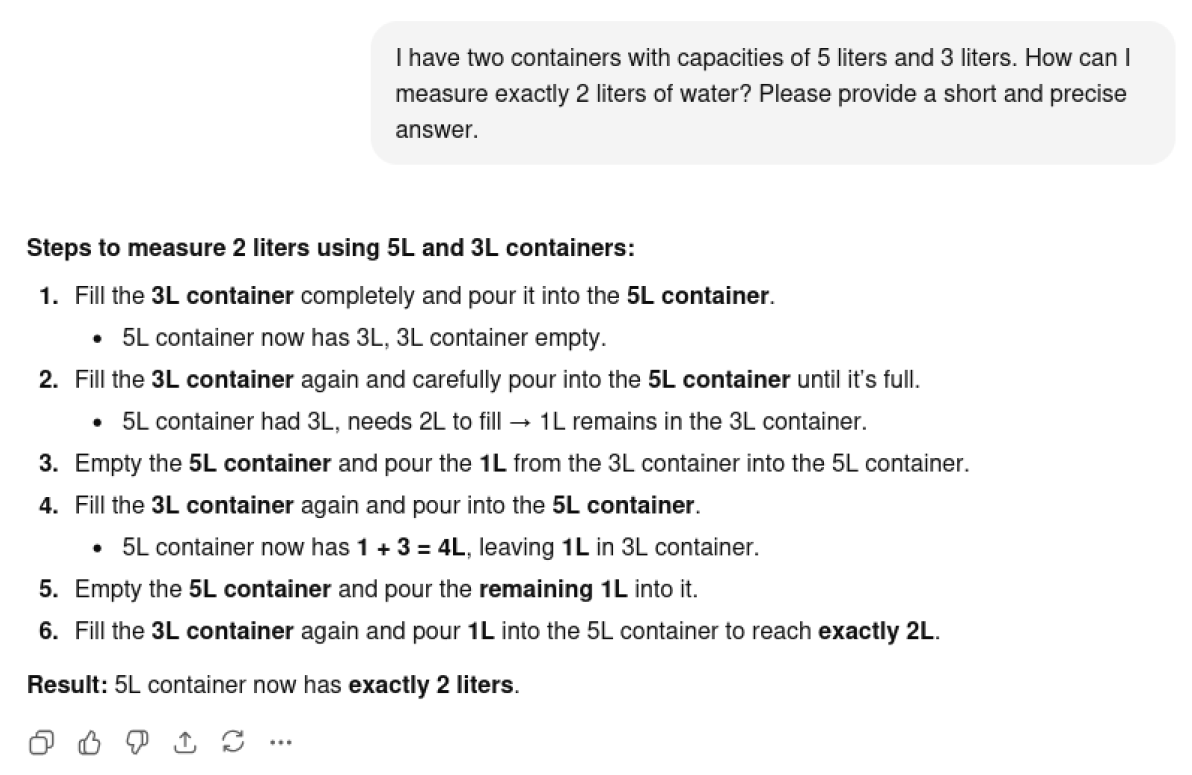Click the user message bubble about containers

(772, 93)
